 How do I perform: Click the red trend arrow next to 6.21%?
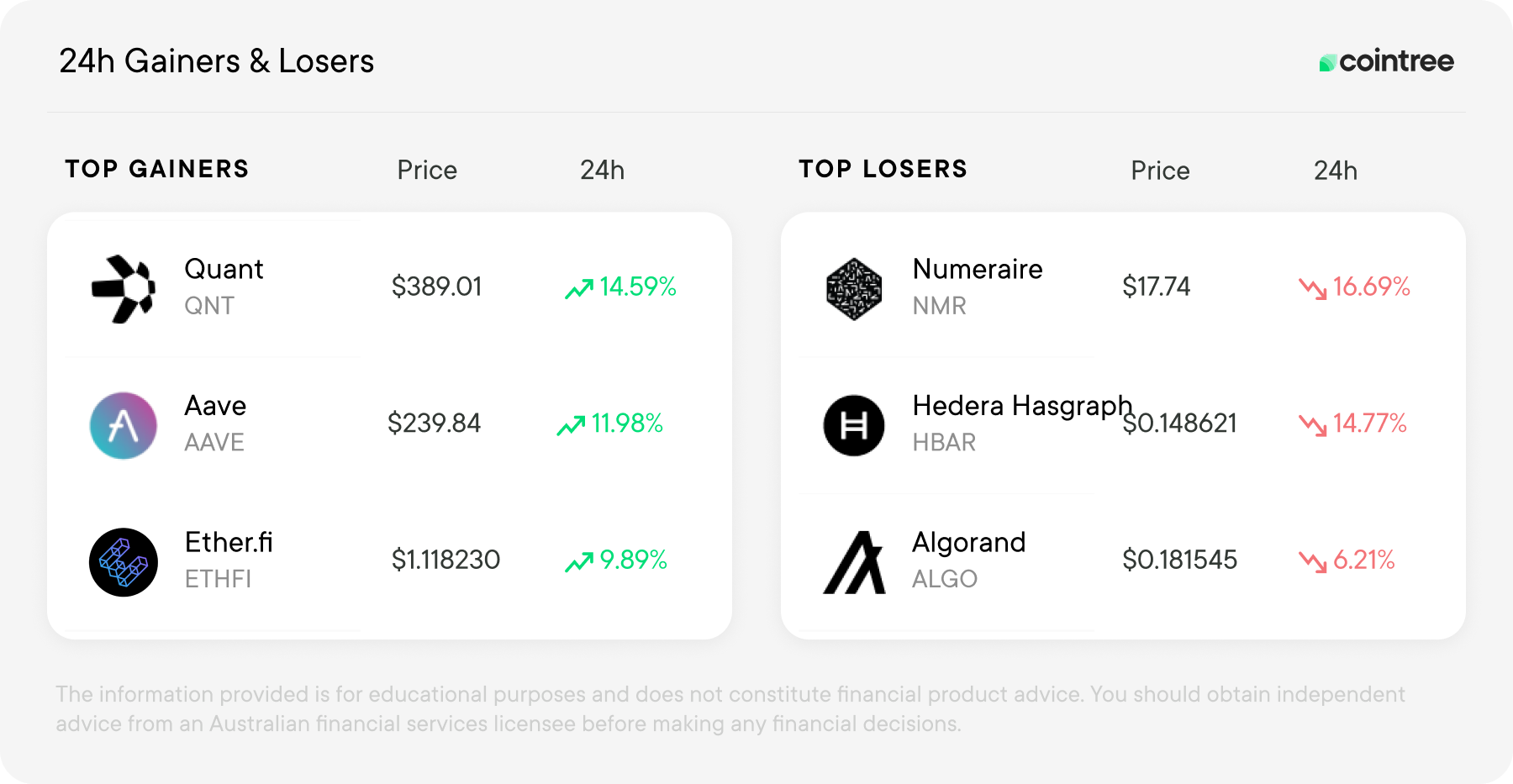[1313, 562]
